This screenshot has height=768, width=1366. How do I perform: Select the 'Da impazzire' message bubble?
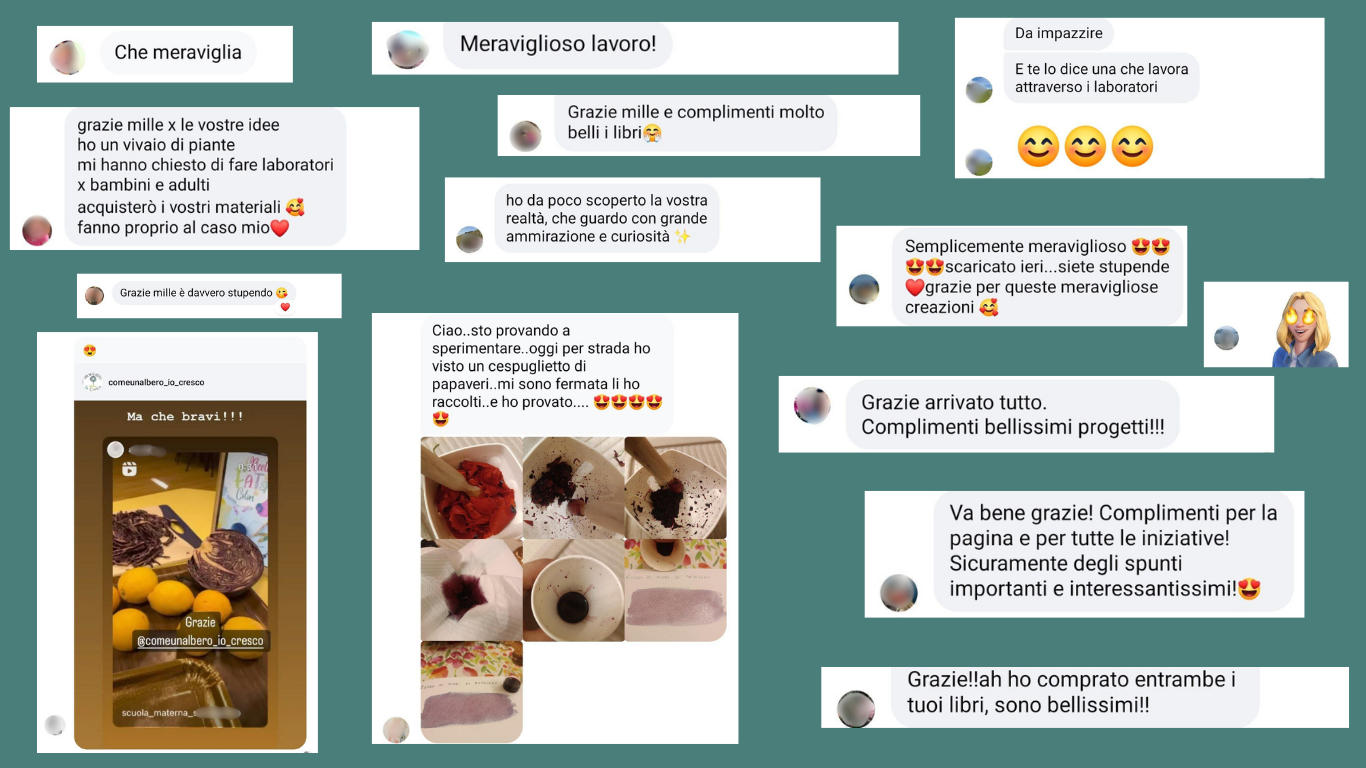tap(1058, 34)
